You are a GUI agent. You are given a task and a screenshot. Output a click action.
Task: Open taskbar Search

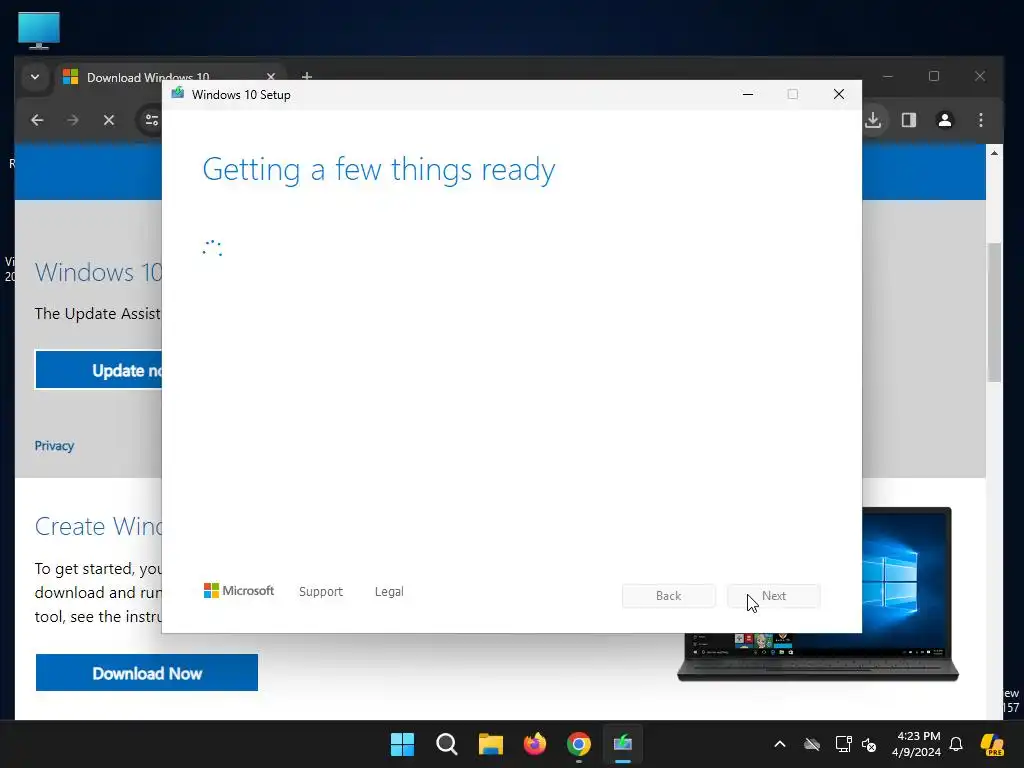447,744
